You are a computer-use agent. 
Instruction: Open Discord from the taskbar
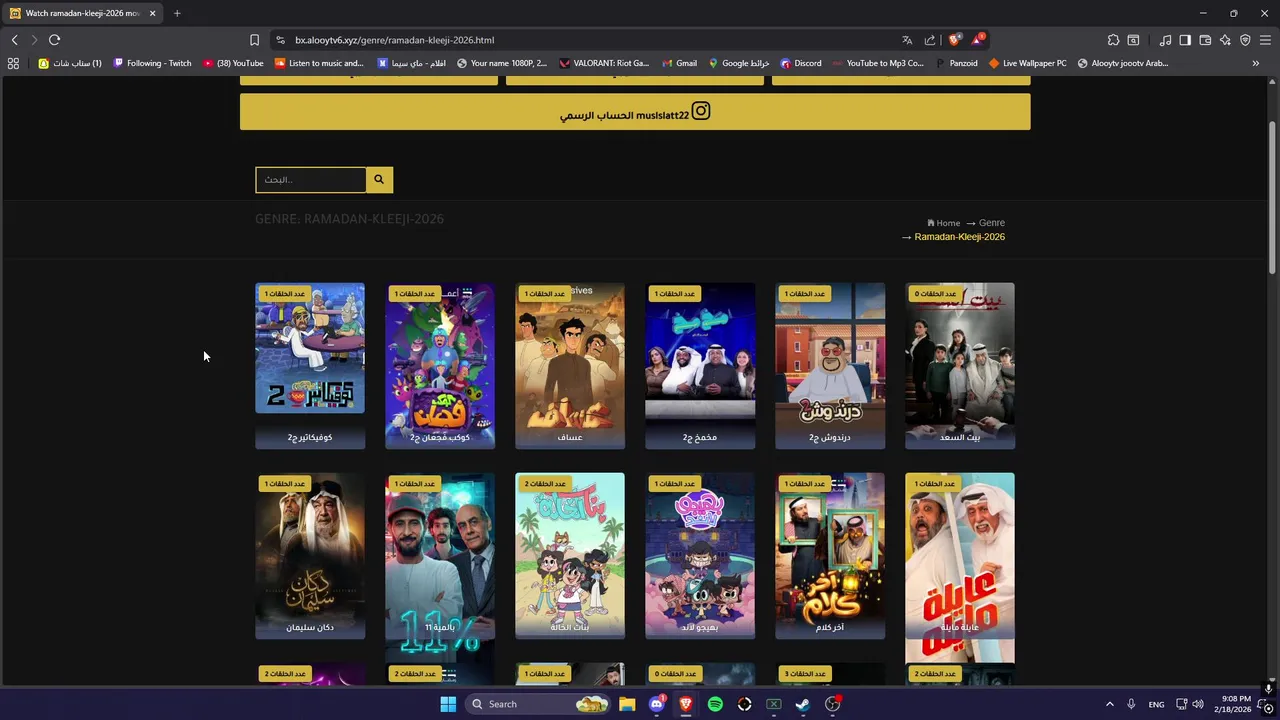pyautogui.click(x=656, y=704)
